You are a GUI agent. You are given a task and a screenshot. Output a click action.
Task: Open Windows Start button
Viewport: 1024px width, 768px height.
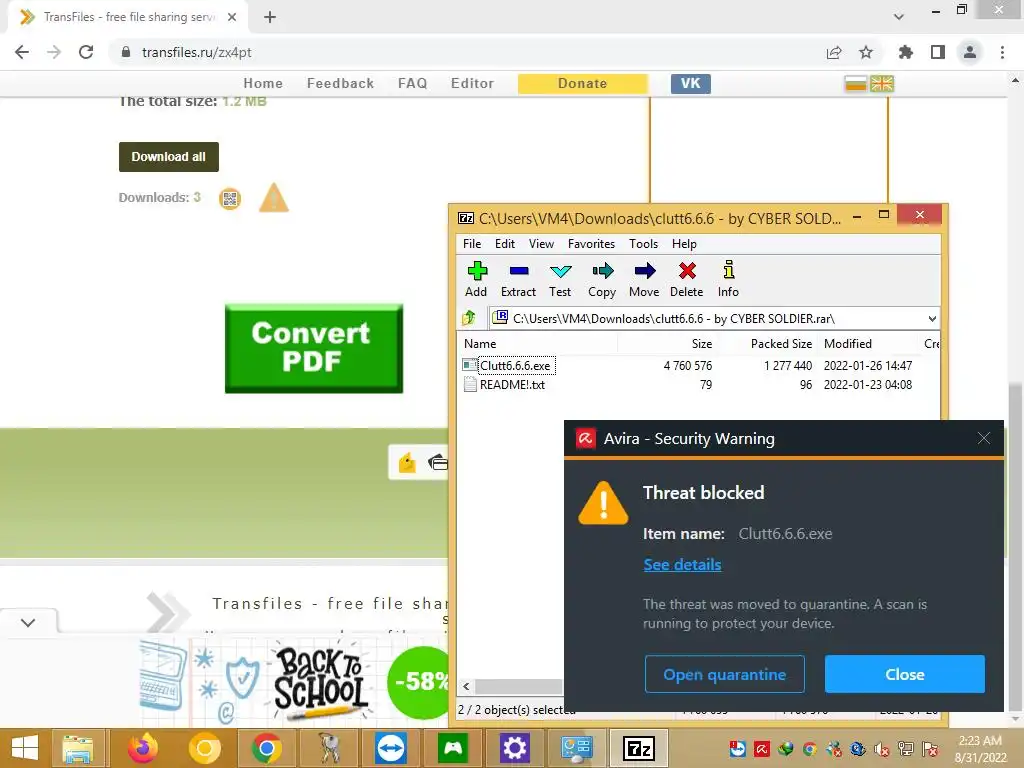pyautogui.click(x=25, y=748)
